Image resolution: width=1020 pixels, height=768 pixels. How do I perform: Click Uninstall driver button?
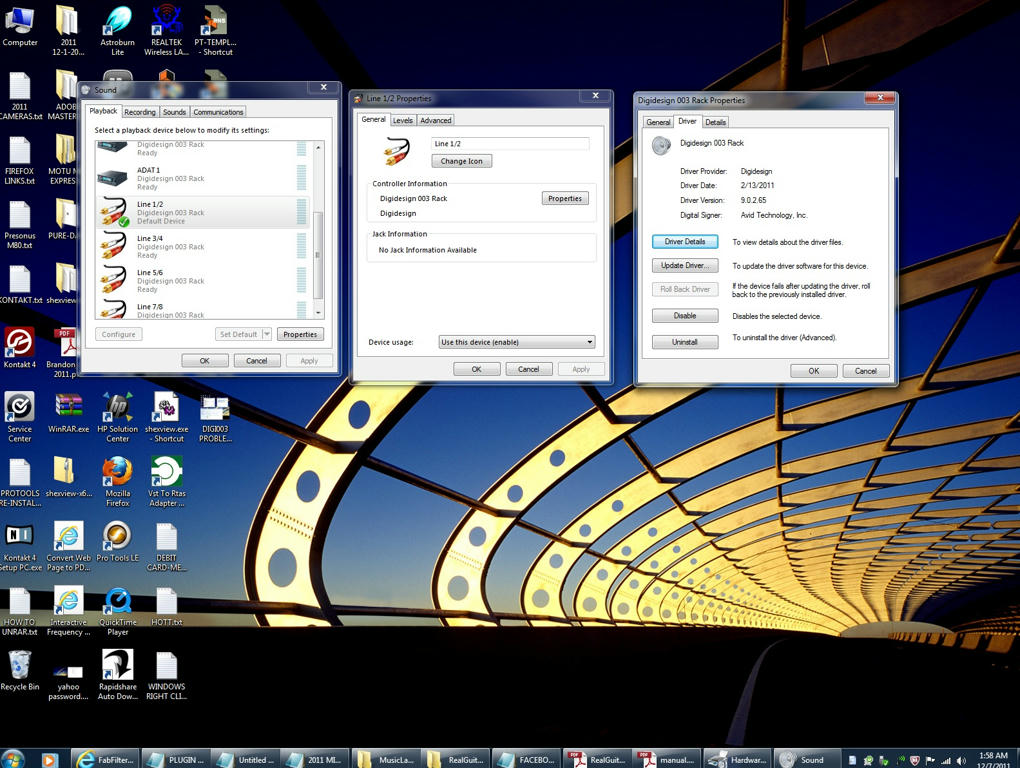(x=685, y=341)
